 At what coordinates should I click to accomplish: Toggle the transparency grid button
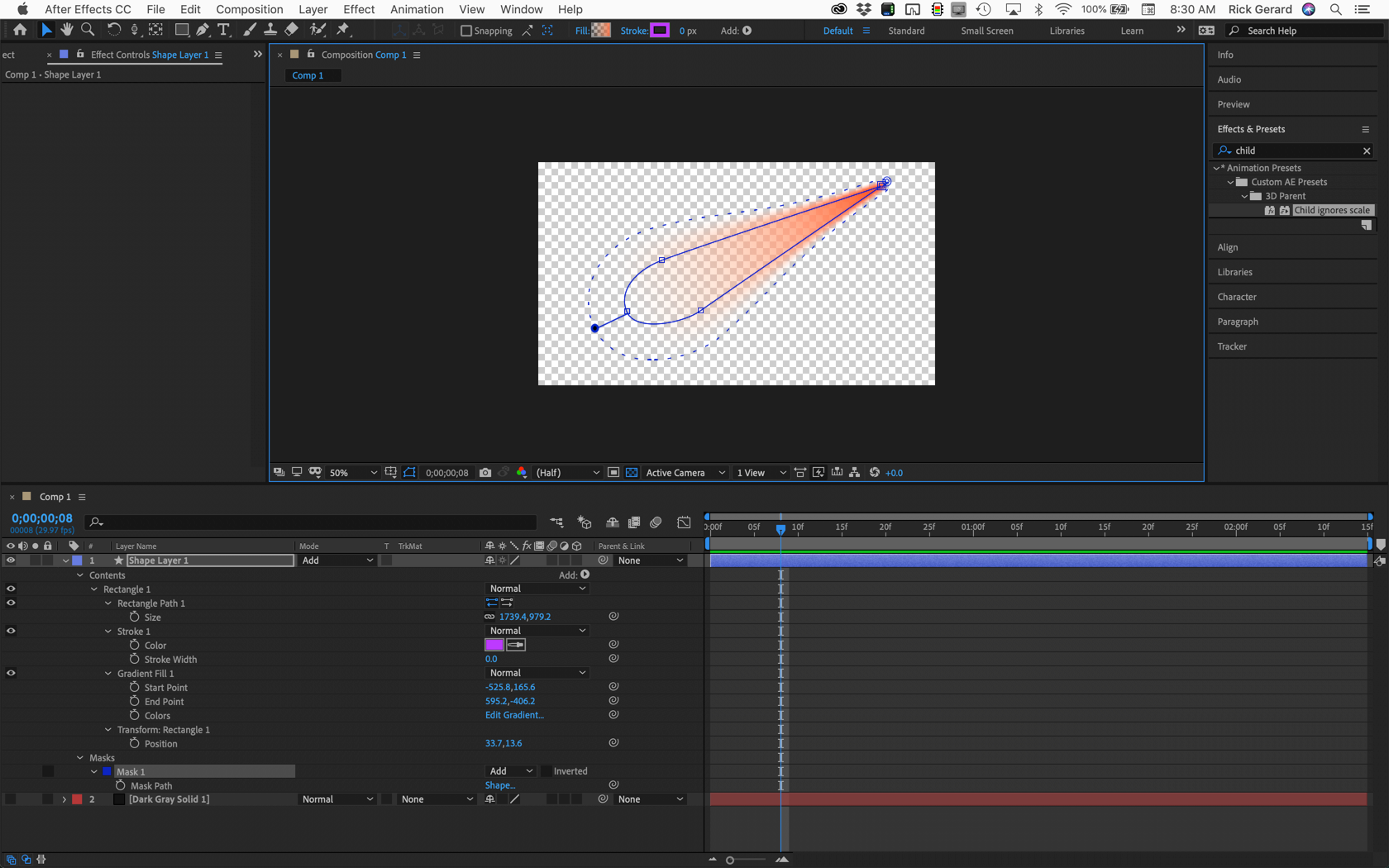point(632,473)
